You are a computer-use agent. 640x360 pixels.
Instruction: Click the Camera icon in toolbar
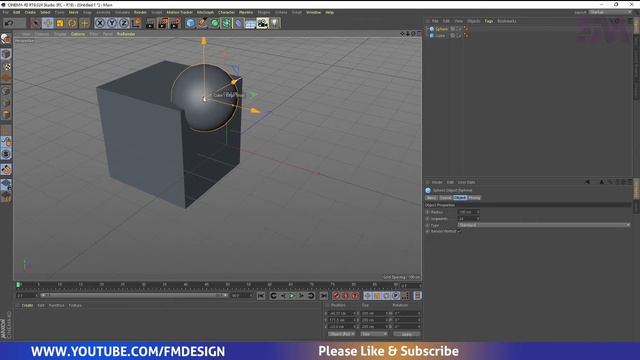[262, 23]
